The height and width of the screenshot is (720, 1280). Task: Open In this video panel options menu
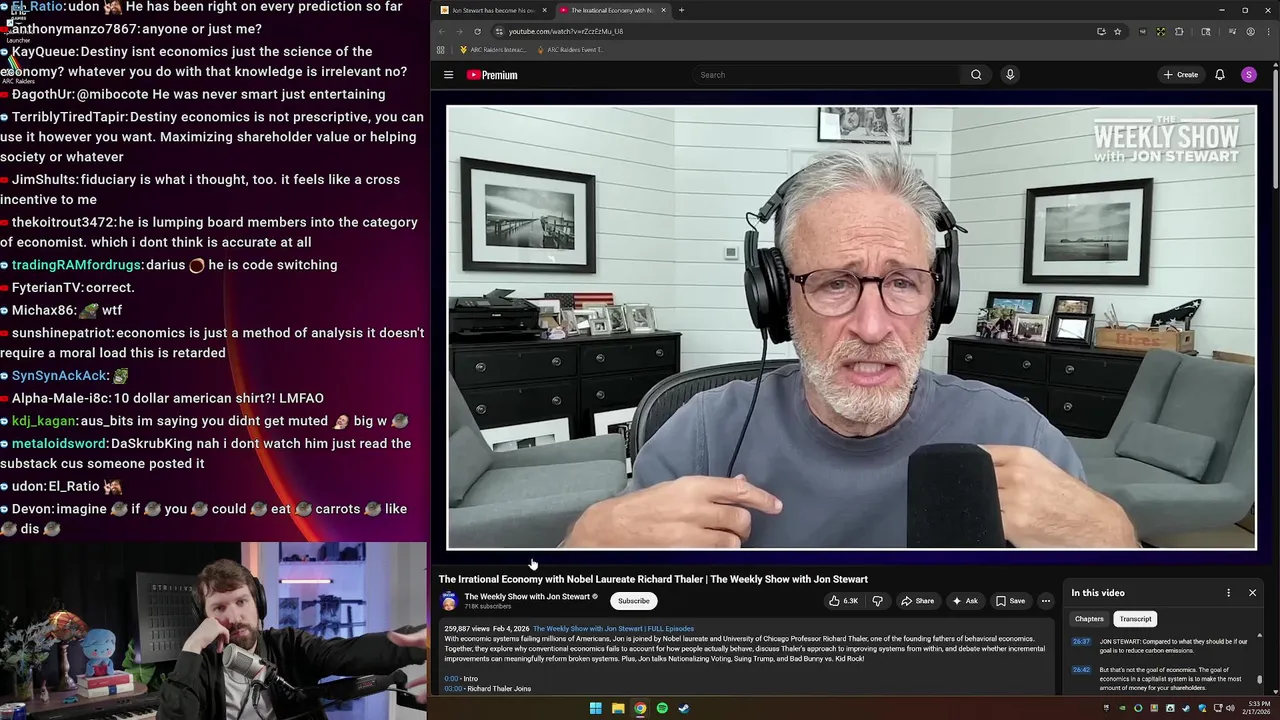[1229, 593]
